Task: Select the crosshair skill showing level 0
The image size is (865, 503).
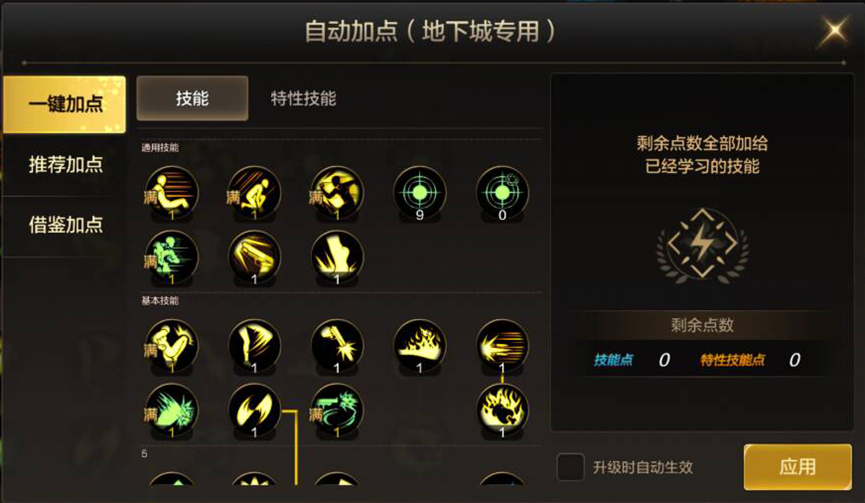Action: [x=502, y=193]
